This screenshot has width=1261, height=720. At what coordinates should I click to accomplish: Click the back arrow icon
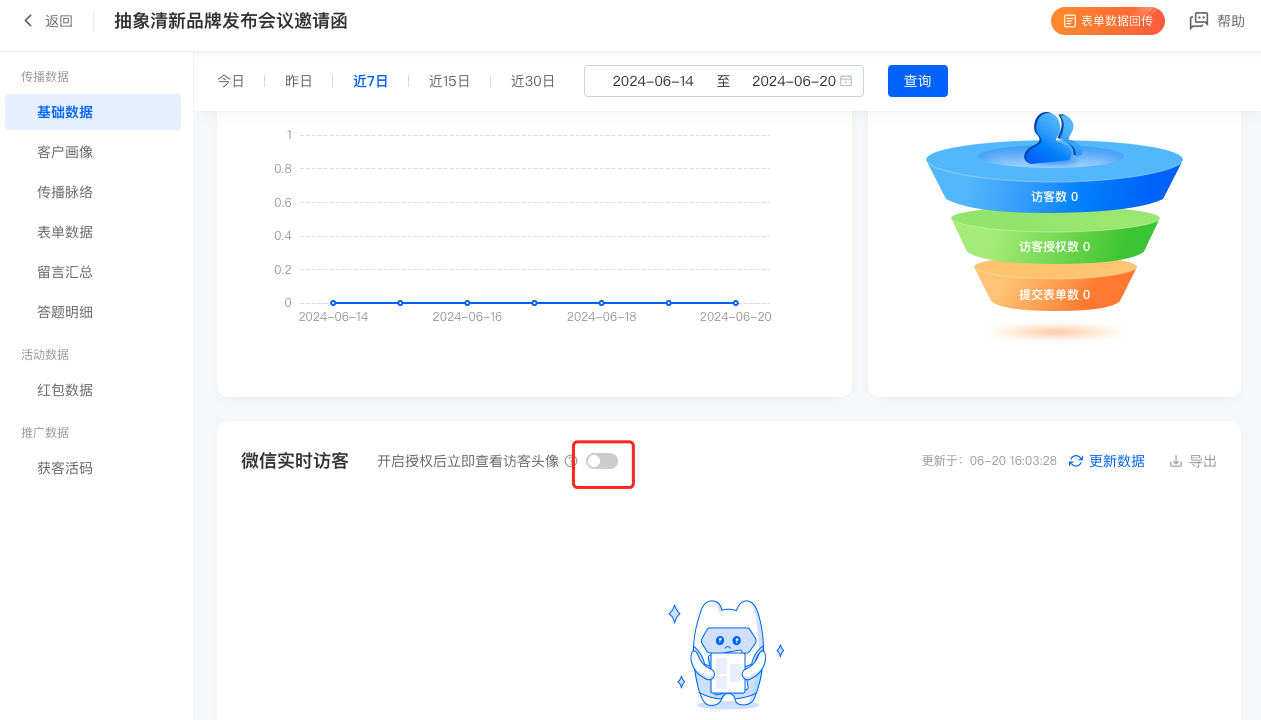tap(28, 21)
